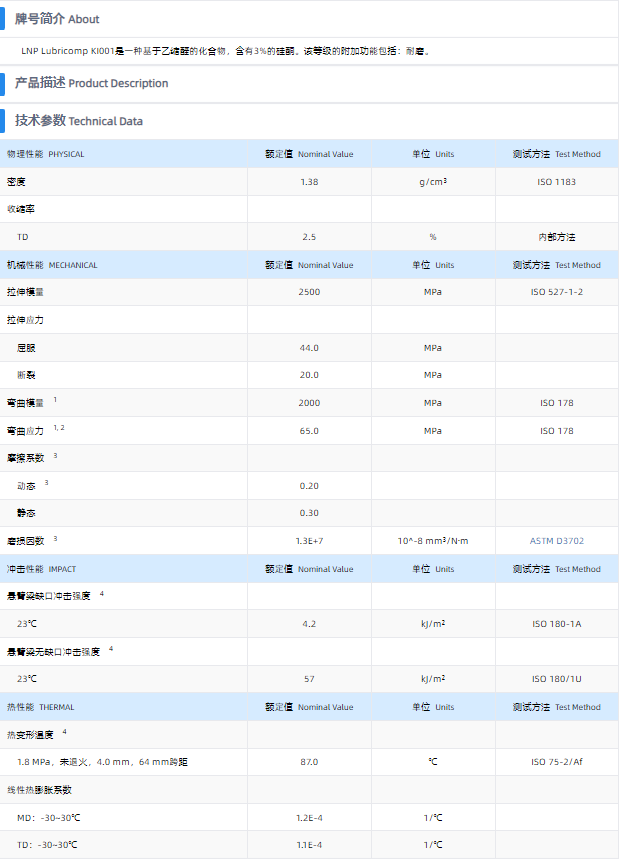
Task: Select the 物理性能 PHYSICAL table header
Action: tap(46, 154)
